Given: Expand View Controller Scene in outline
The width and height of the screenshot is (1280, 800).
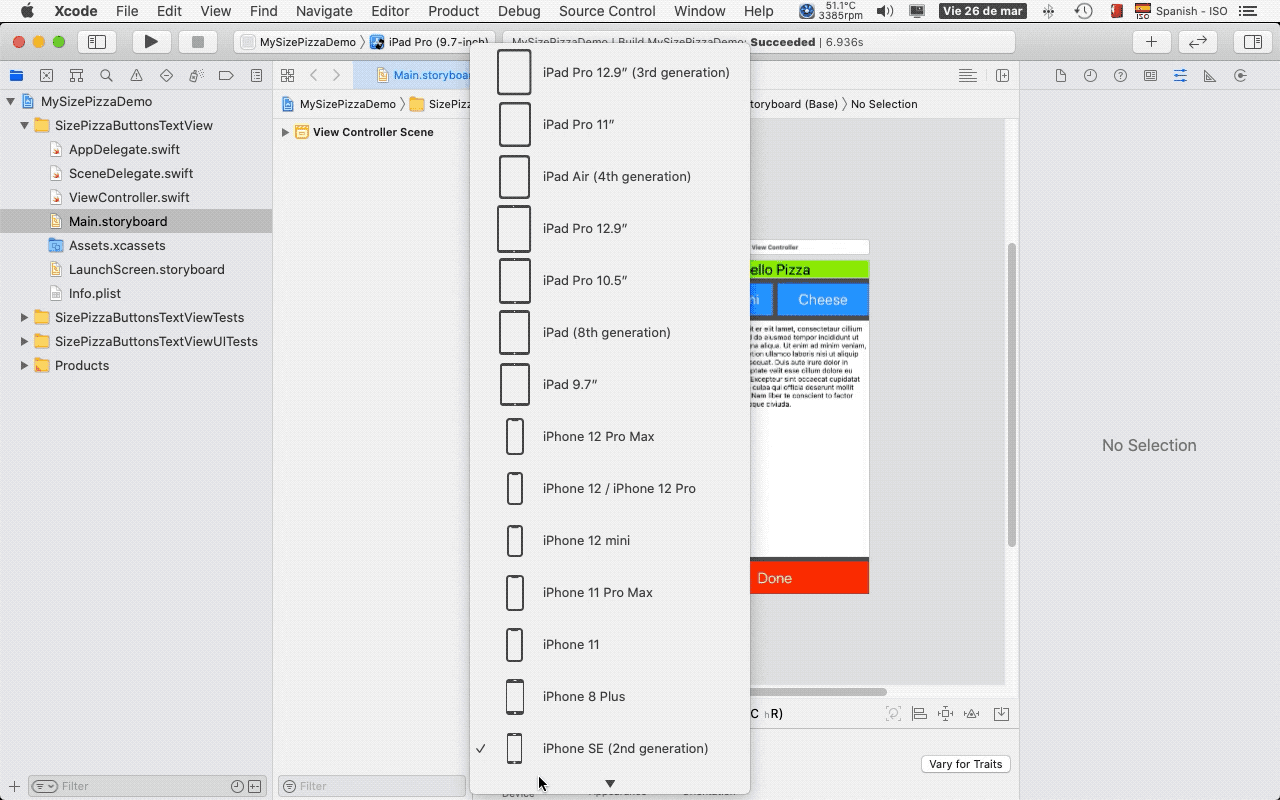Looking at the screenshot, I should click(x=285, y=132).
